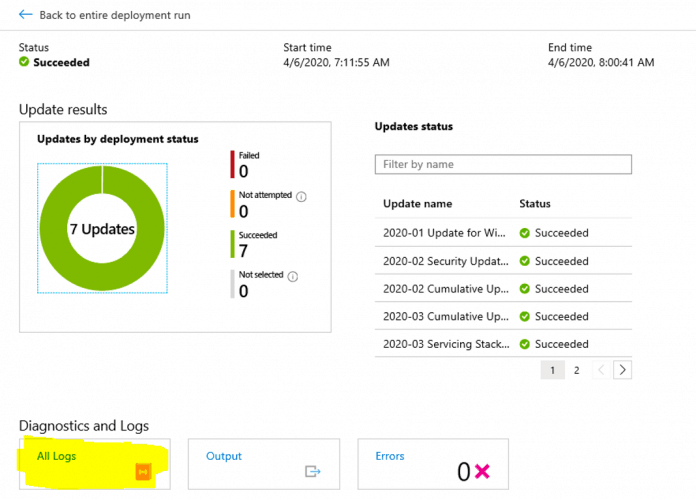This screenshot has width=696, height=499.
Task: Click the back arrow icon
Action: pos(25,15)
